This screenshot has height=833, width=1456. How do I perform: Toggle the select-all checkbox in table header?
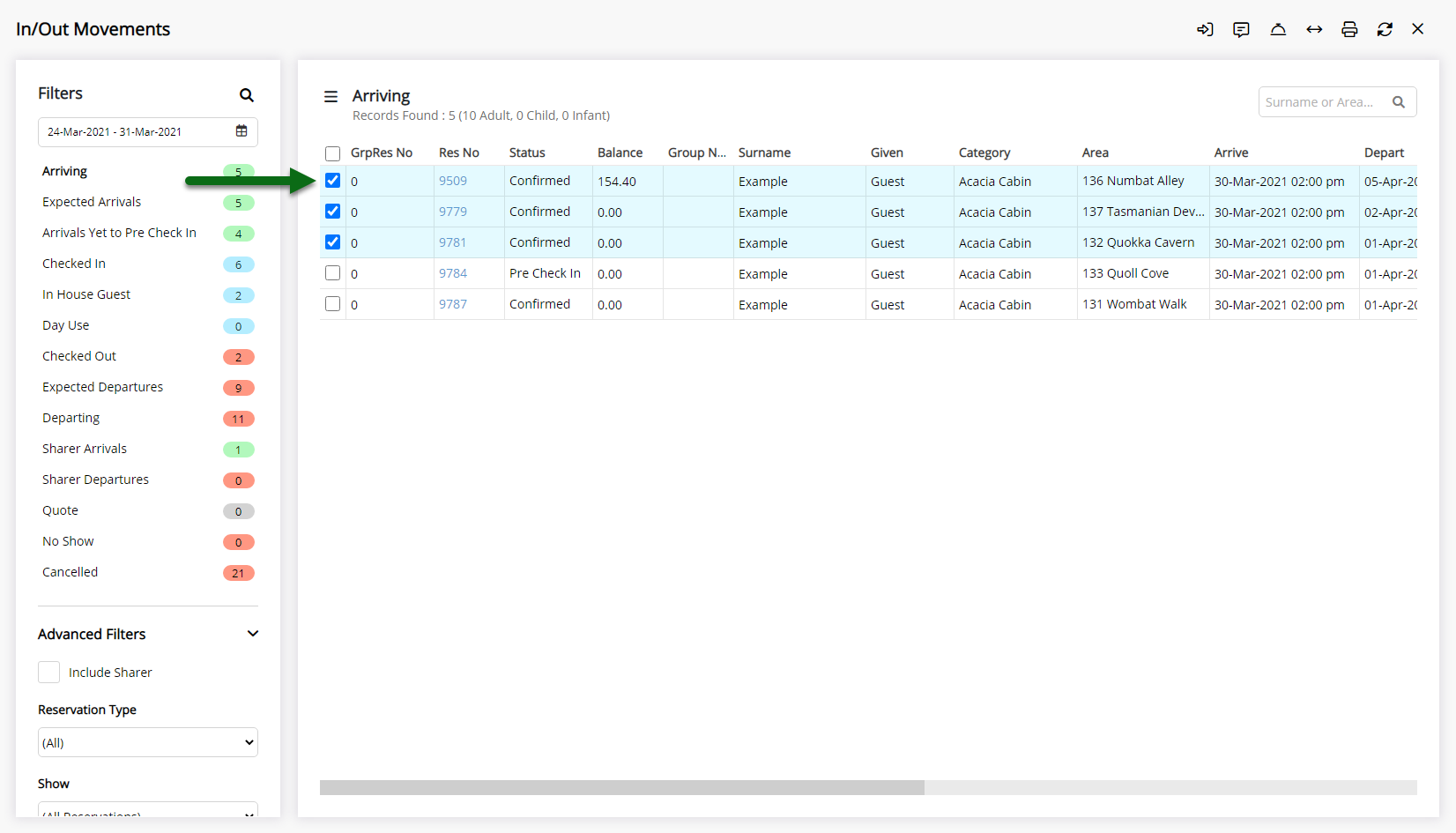332,153
